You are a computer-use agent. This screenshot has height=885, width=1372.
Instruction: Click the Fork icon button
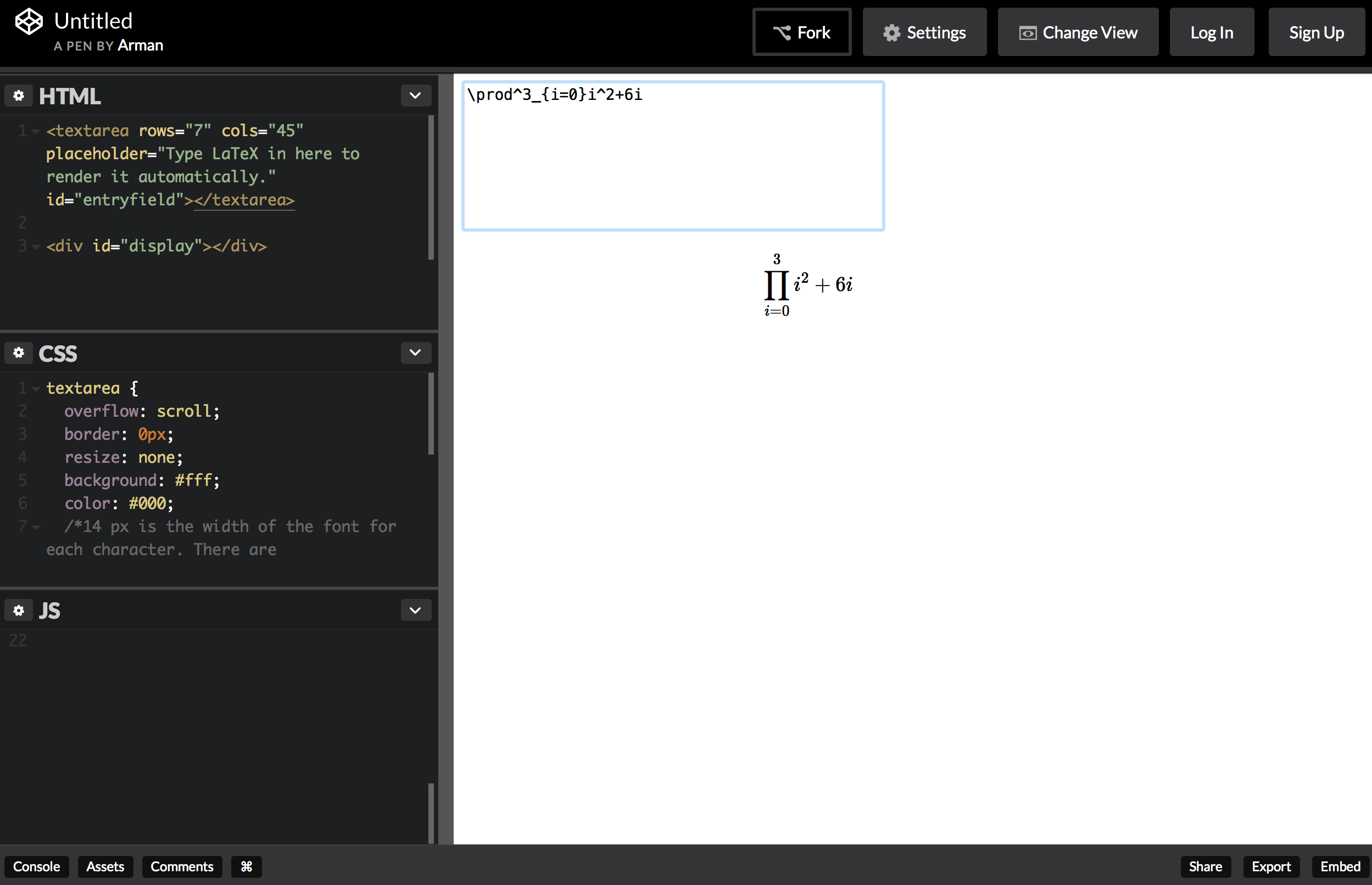pyautogui.click(x=801, y=32)
